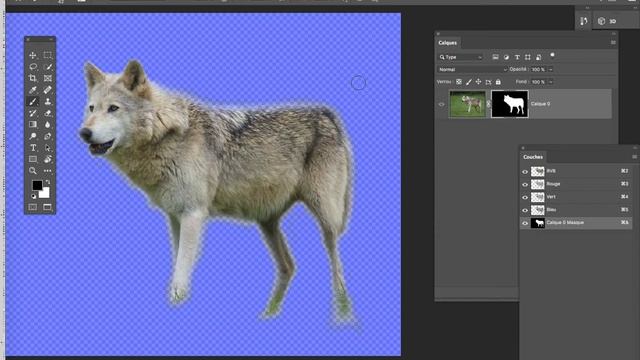Select the Pen tool
Viewport: 640px width, 360px height.
[47, 136]
